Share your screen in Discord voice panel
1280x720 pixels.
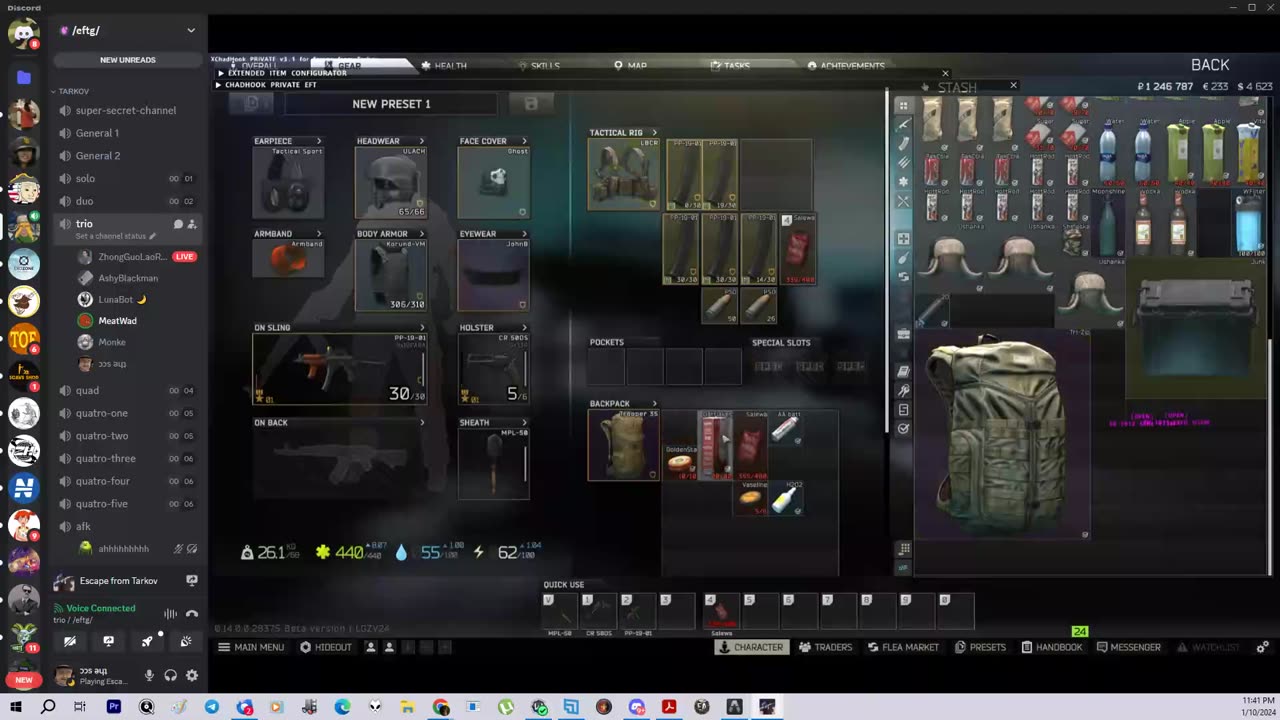pos(108,641)
